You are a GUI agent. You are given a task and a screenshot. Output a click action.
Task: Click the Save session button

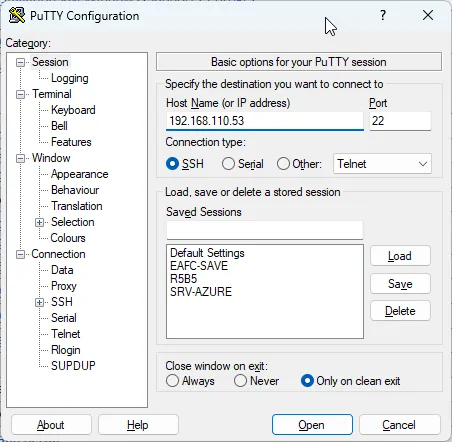[400, 284]
